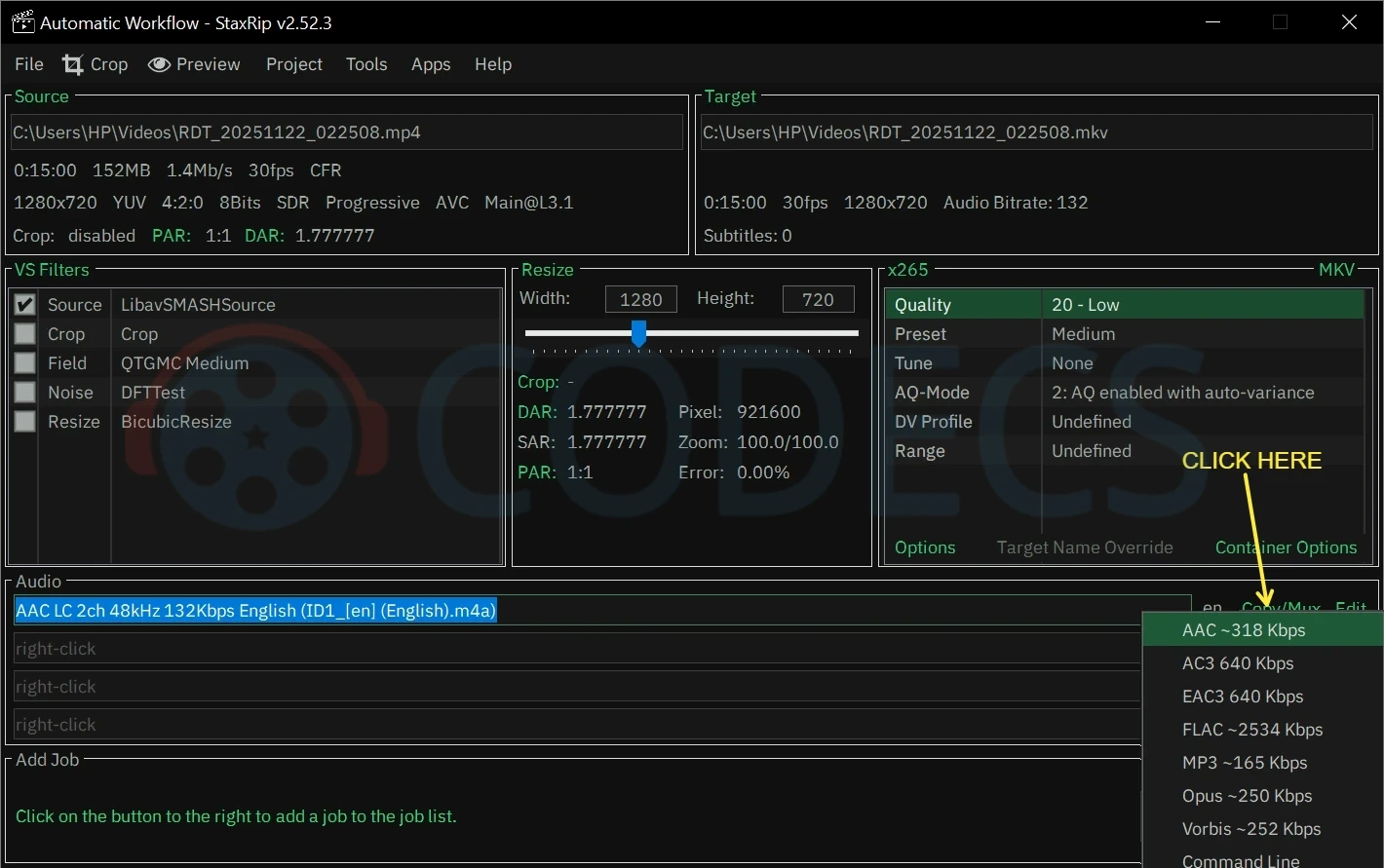Choose Command Line audio option
The image size is (1384, 868).
pos(1263,859)
